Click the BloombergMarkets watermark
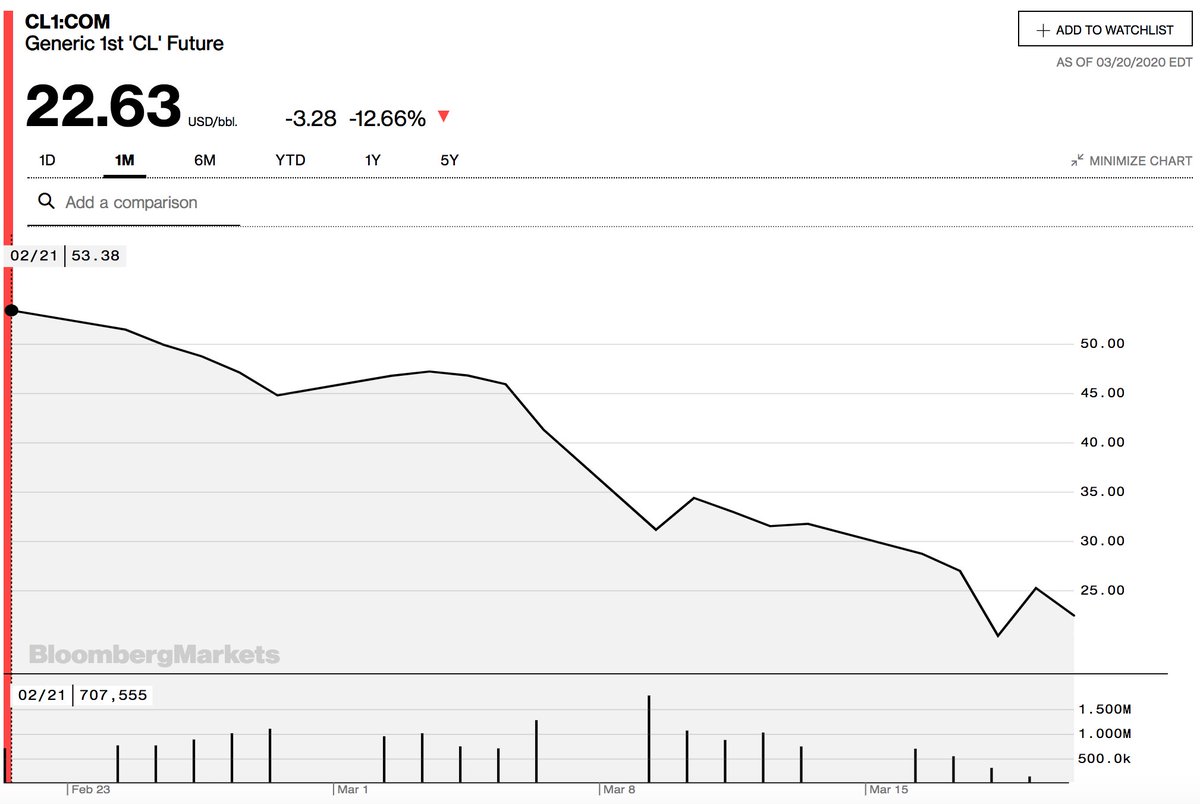Image resolution: width=1200 pixels, height=804 pixels. (154, 656)
